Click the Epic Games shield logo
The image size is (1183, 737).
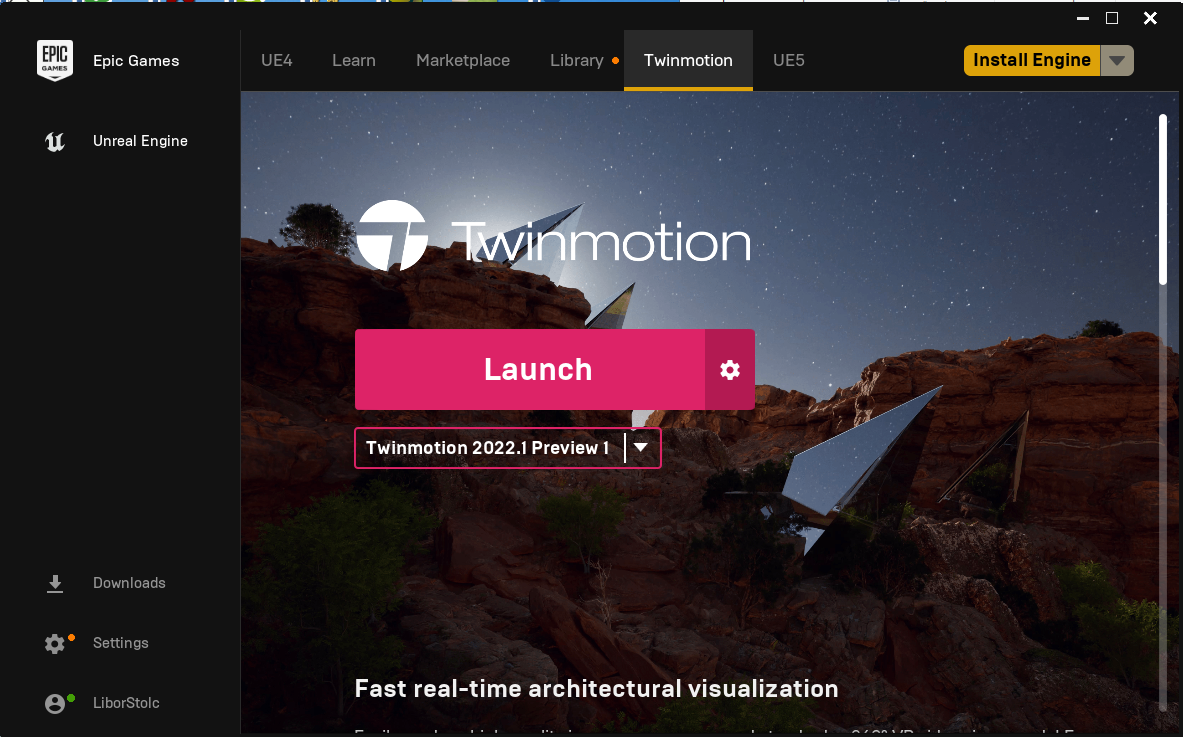click(x=54, y=60)
